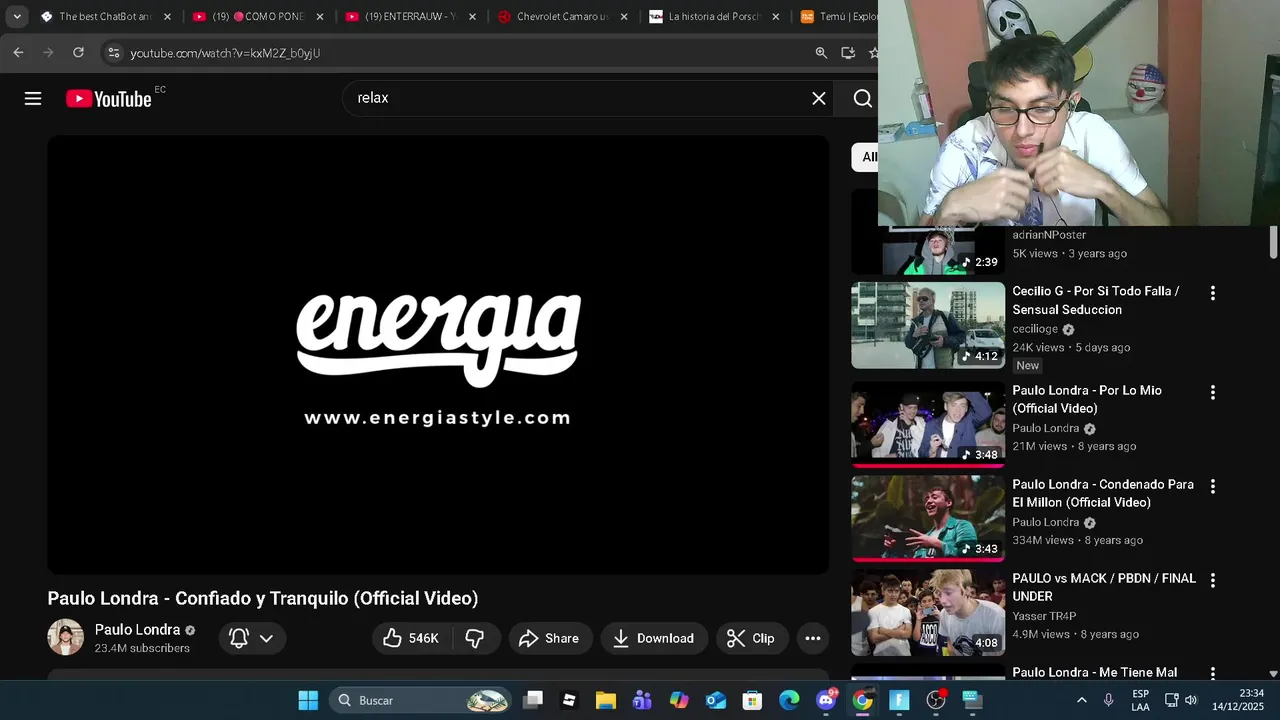Go to YouTube home via logo

[109, 98]
